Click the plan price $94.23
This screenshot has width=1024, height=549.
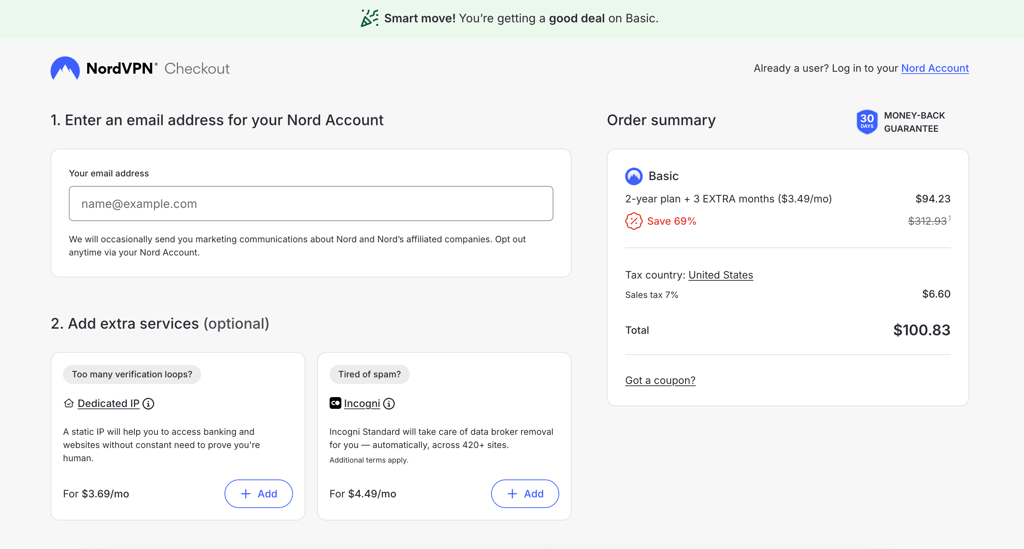coord(933,198)
